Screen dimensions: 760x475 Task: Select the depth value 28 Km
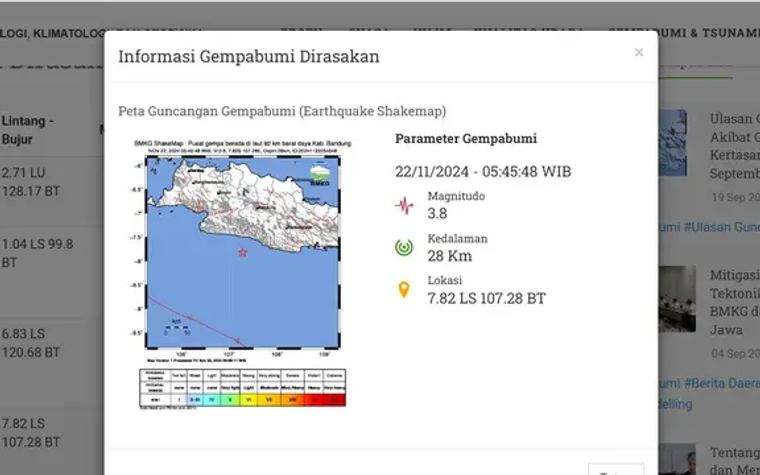[x=449, y=256]
